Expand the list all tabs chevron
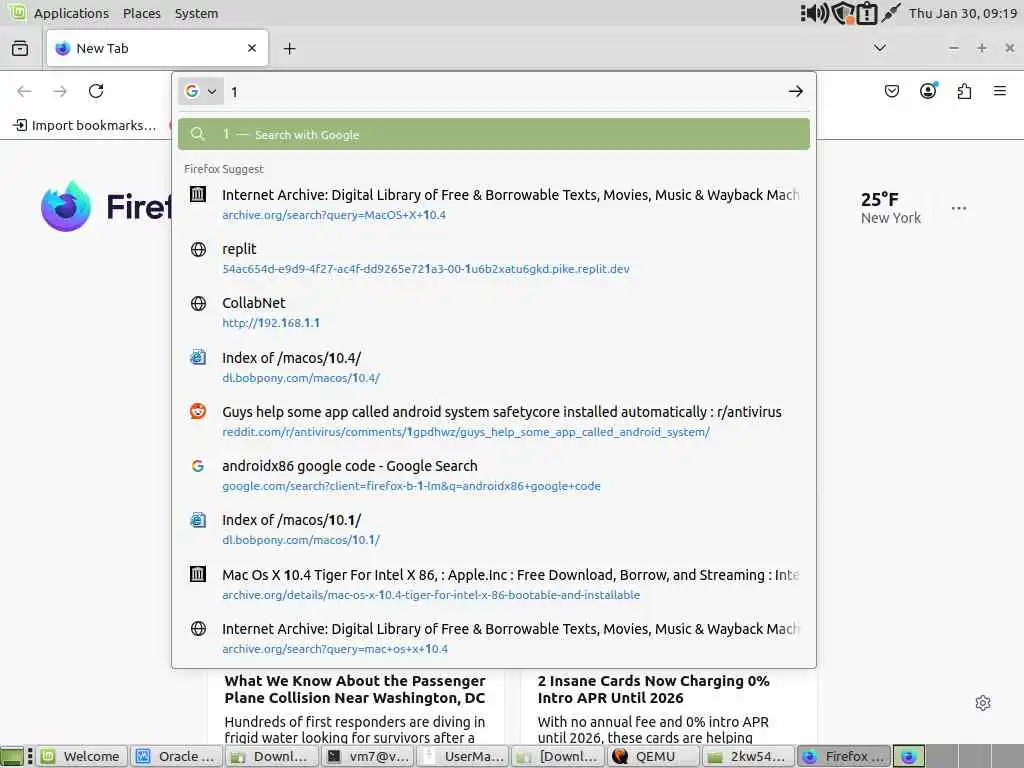Image resolution: width=1024 pixels, height=768 pixels. pos(880,48)
